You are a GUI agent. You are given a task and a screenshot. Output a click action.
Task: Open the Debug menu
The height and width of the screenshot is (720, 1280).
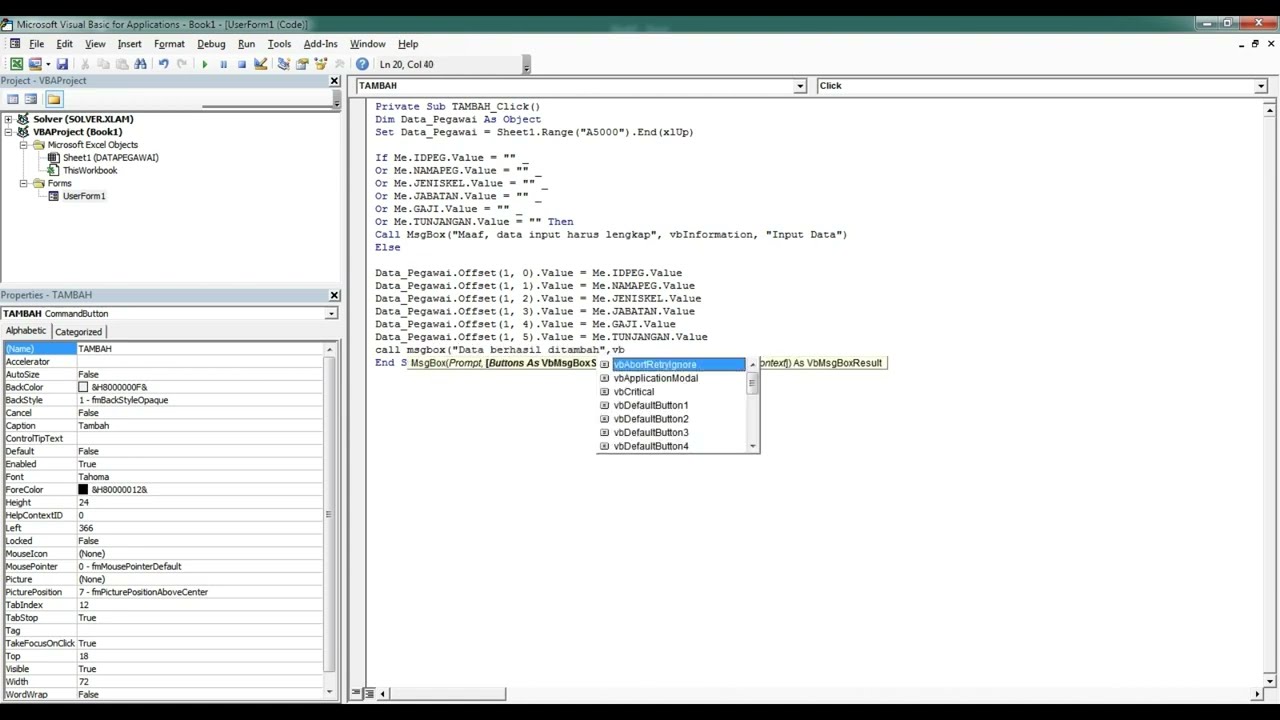tap(211, 44)
